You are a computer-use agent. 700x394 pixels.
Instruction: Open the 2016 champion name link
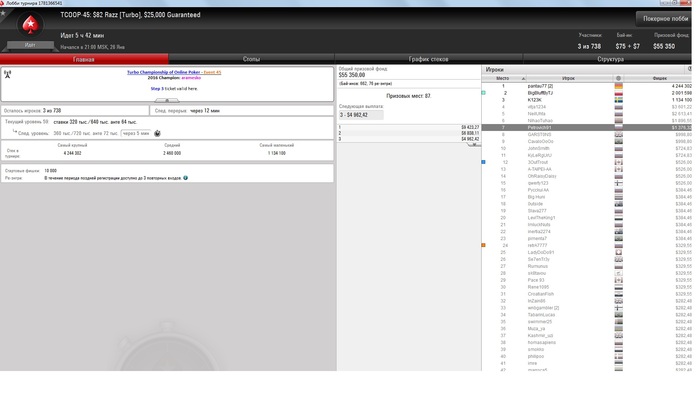191,78
